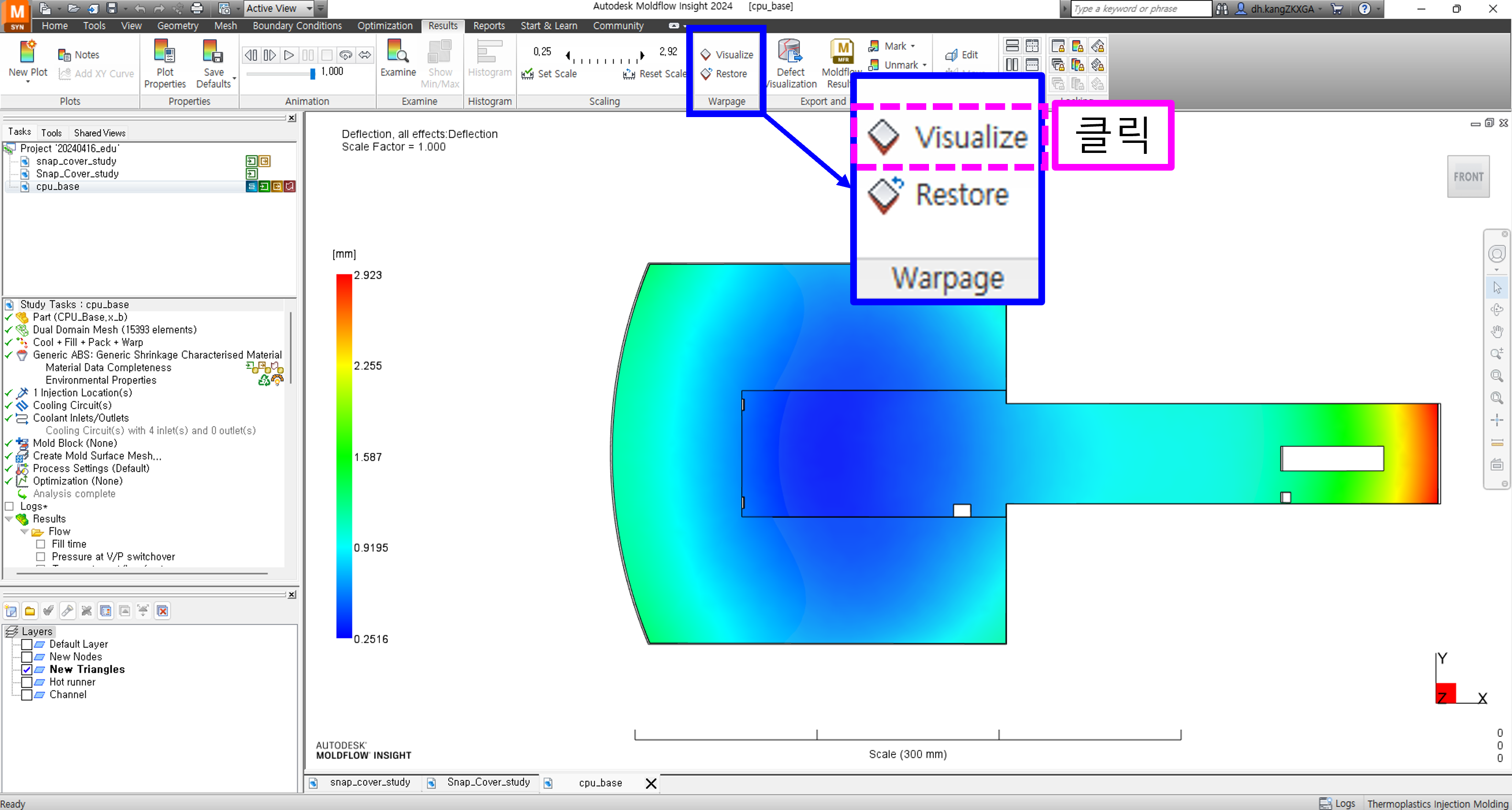1512x810 pixels.
Task: Open Notes for the plot
Action: click(79, 54)
